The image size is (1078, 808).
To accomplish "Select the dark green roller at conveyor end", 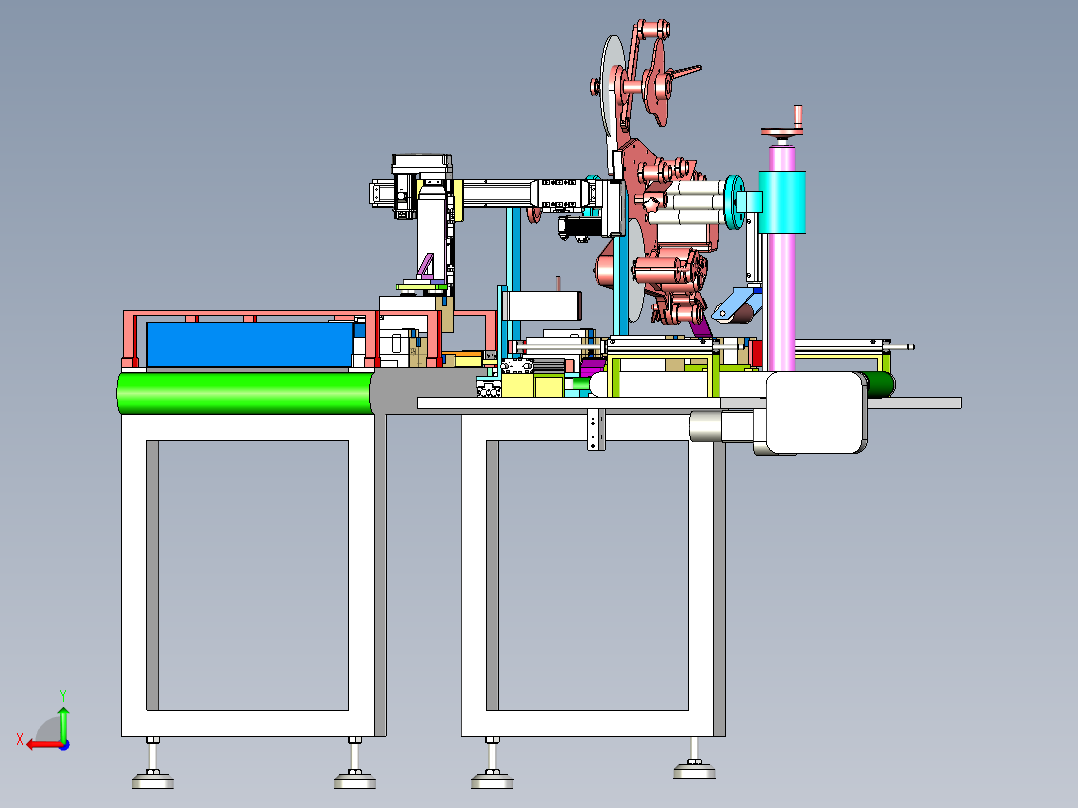I will point(881,385).
